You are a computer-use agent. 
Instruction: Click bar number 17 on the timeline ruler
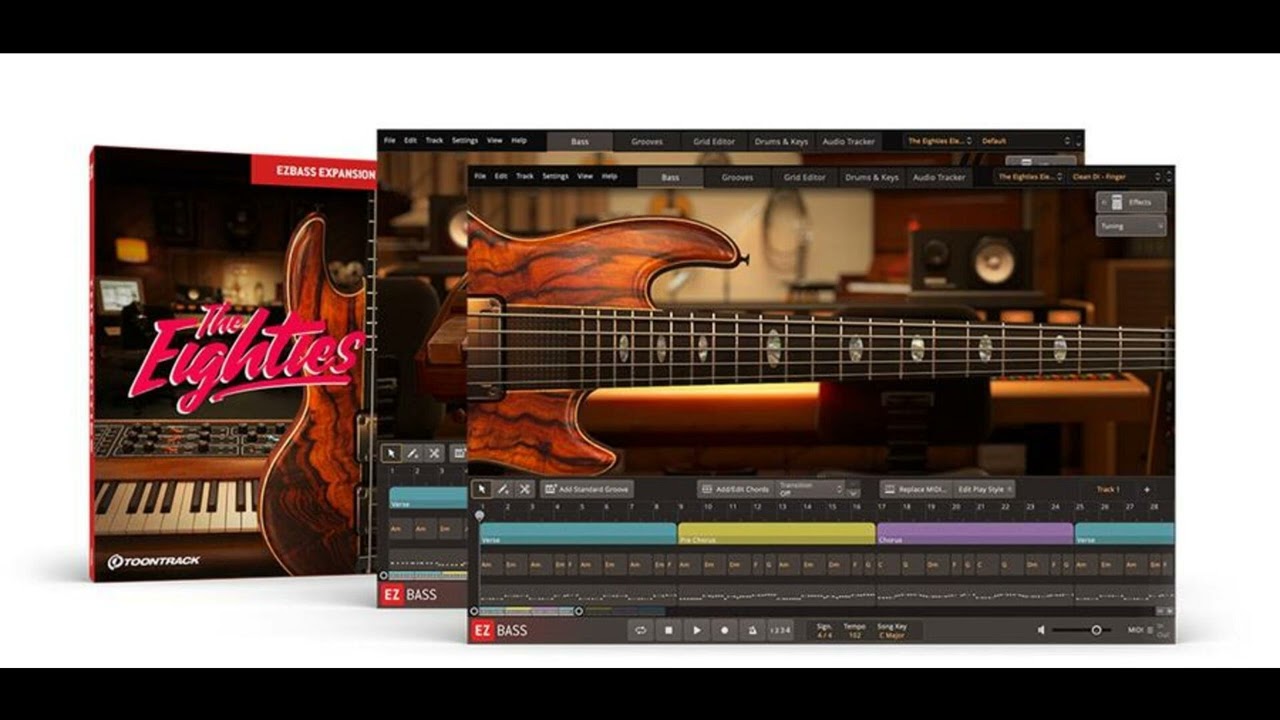[881, 507]
